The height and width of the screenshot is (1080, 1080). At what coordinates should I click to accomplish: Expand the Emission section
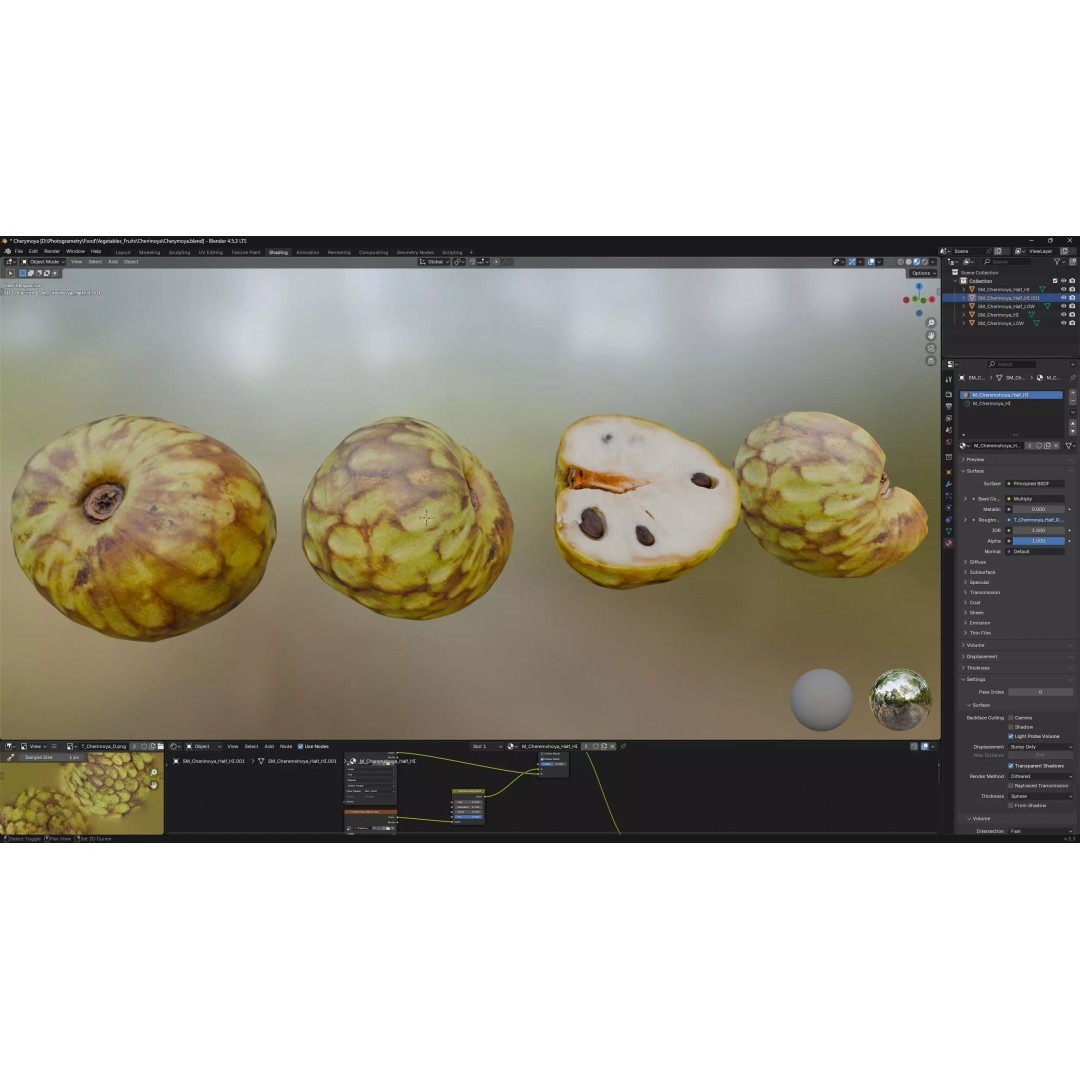coord(964,623)
